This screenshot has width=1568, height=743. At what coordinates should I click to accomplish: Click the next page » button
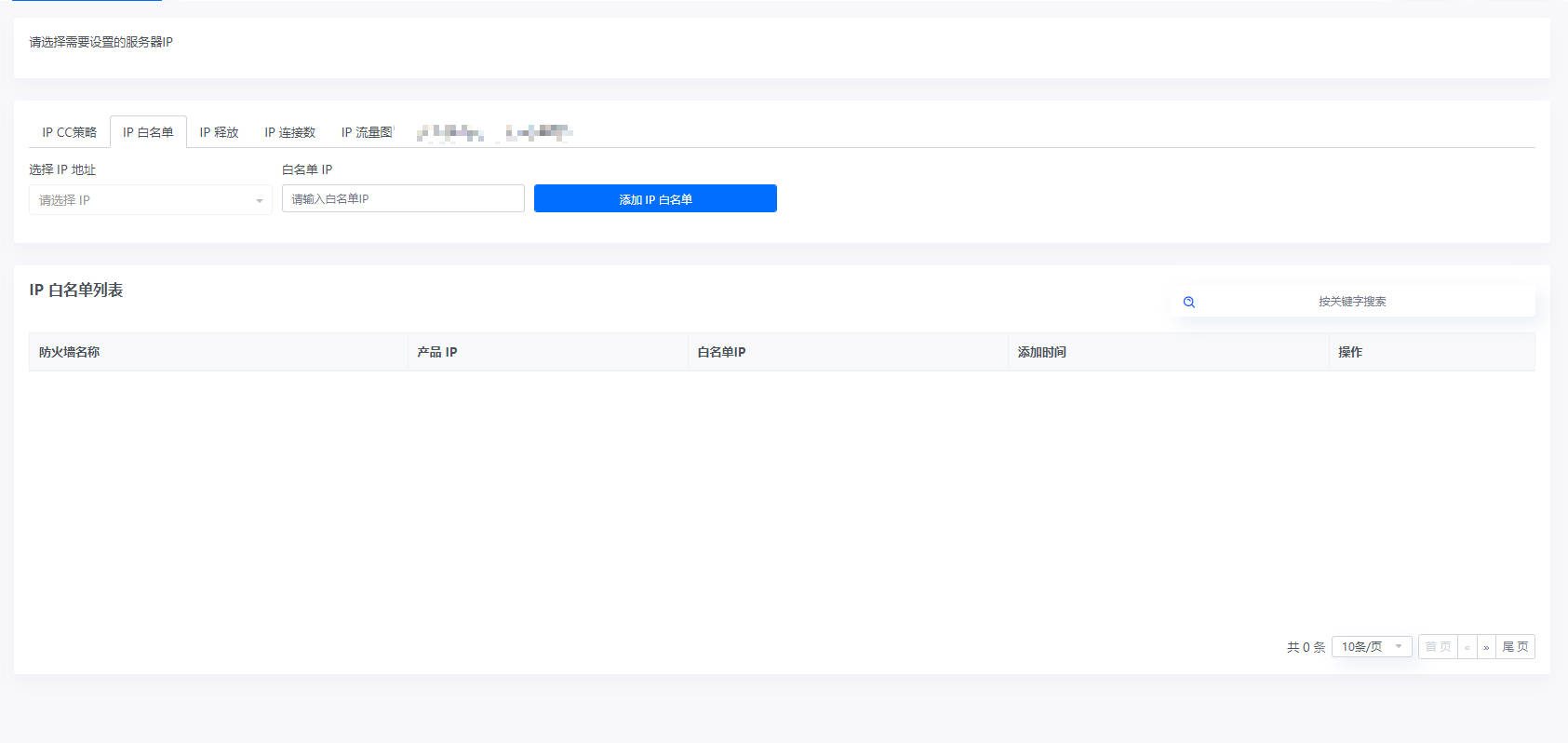coord(1486,647)
